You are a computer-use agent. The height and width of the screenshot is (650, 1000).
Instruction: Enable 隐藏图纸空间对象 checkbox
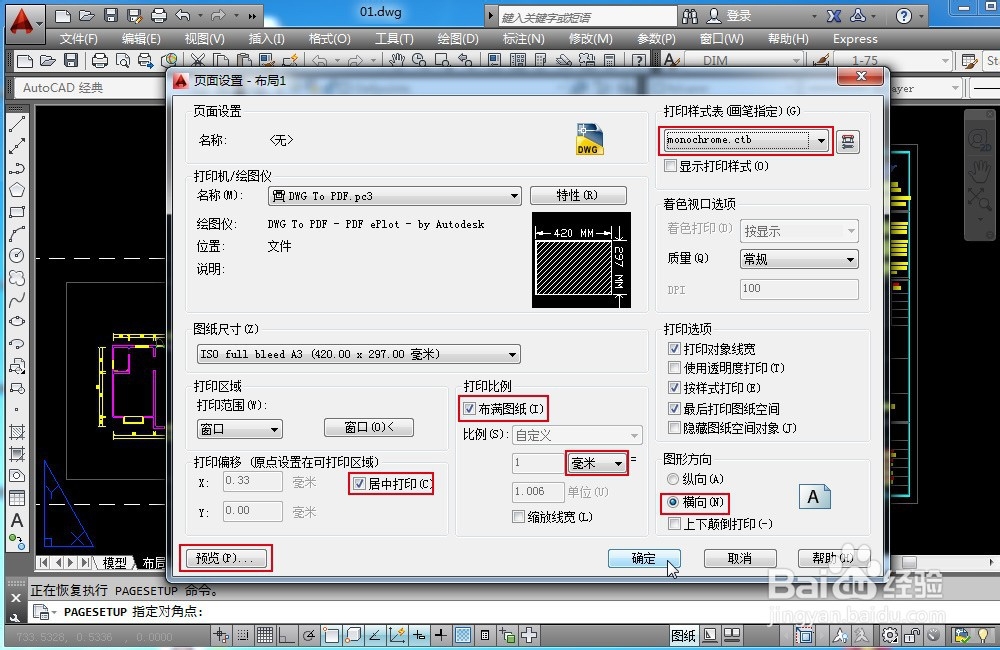[674, 427]
